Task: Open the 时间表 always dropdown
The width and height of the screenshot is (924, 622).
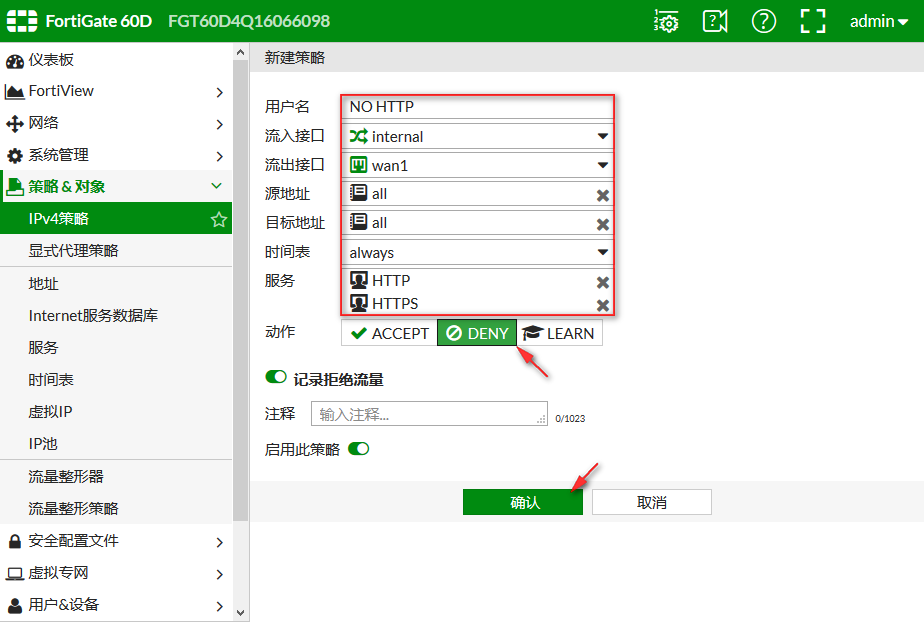Action: 477,252
